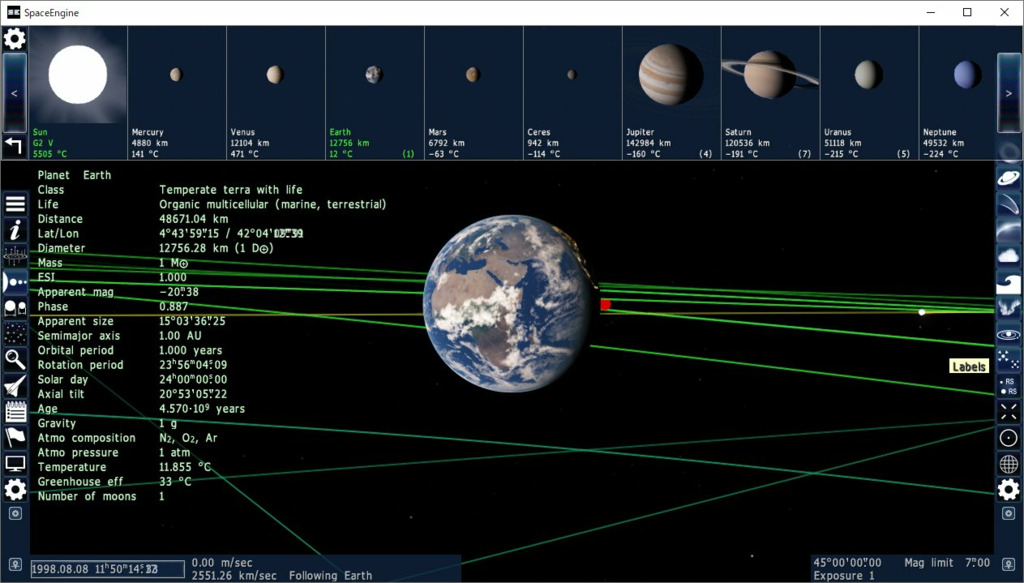Click the date and time input field

(x=108, y=569)
